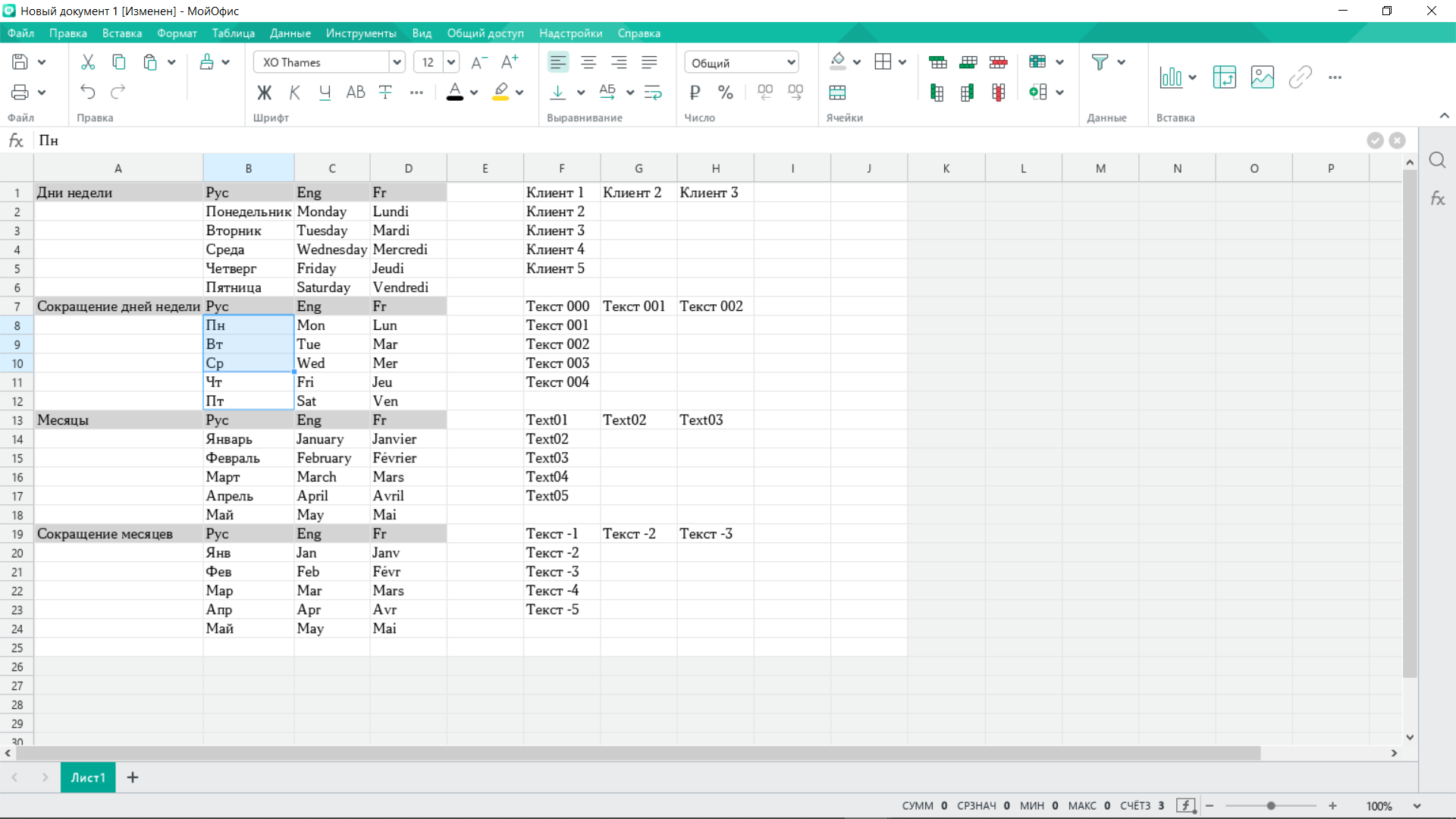Image resolution: width=1456 pixels, height=819 pixels.
Task: Click the Percent format icon
Action: [x=726, y=93]
